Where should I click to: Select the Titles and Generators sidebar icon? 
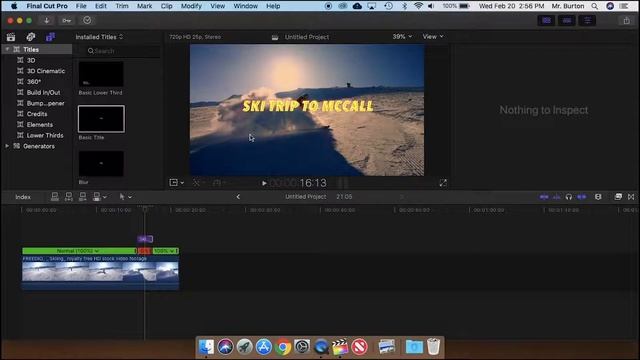click(50, 37)
